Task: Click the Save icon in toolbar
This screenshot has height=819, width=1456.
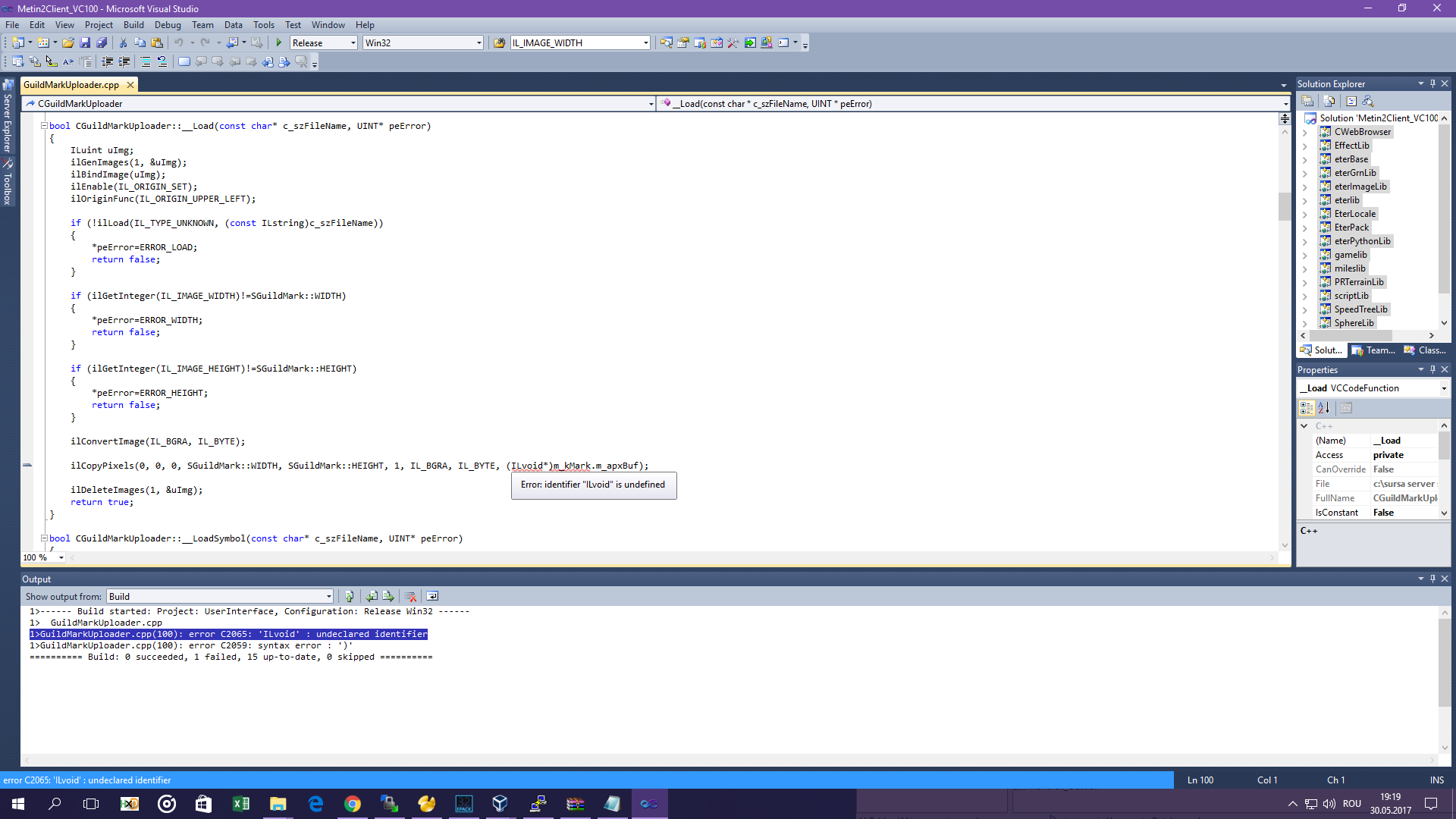Action: (85, 43)
